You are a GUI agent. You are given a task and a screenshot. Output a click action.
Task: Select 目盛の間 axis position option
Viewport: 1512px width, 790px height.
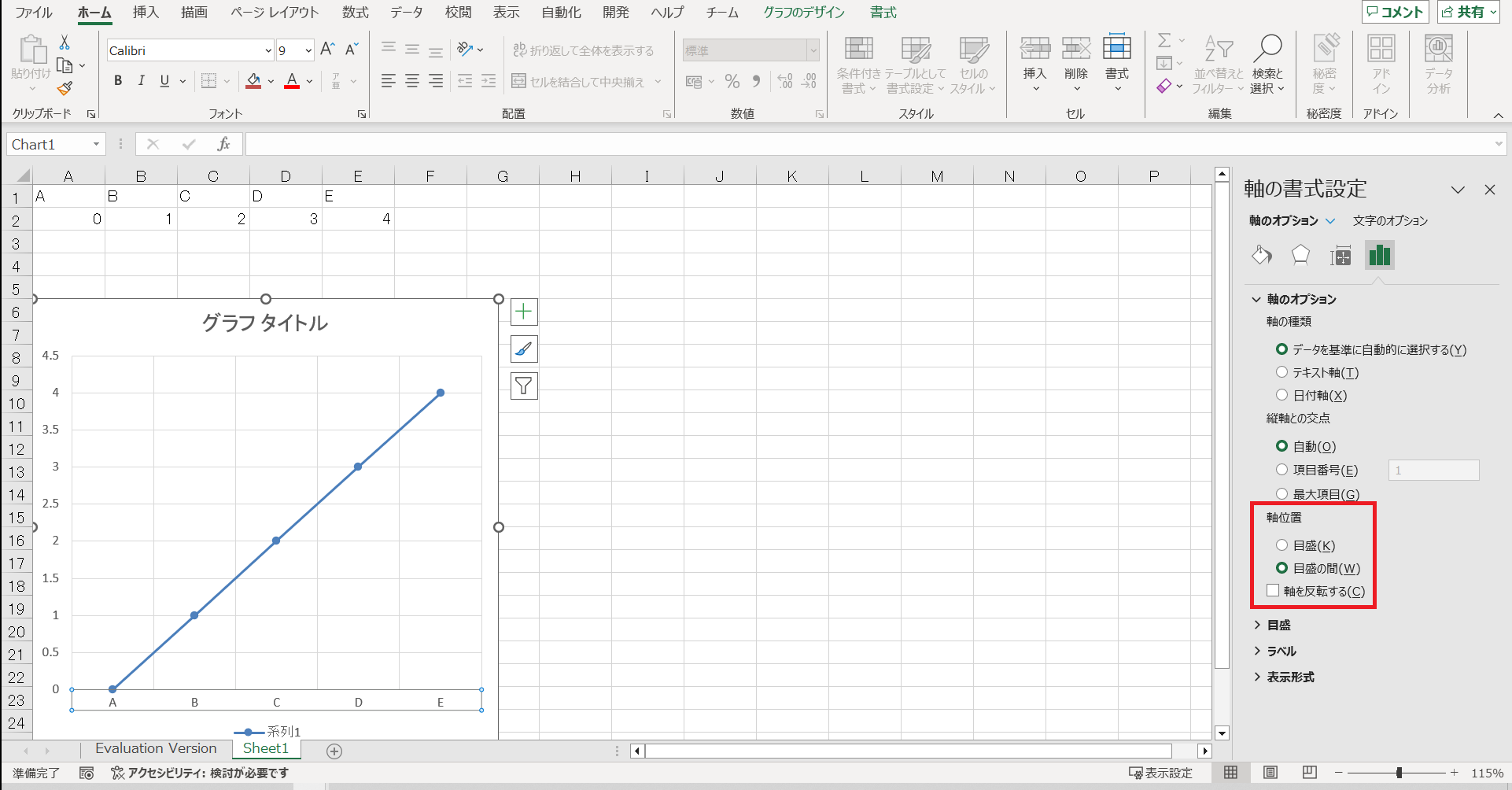[x=1282, y=568]
